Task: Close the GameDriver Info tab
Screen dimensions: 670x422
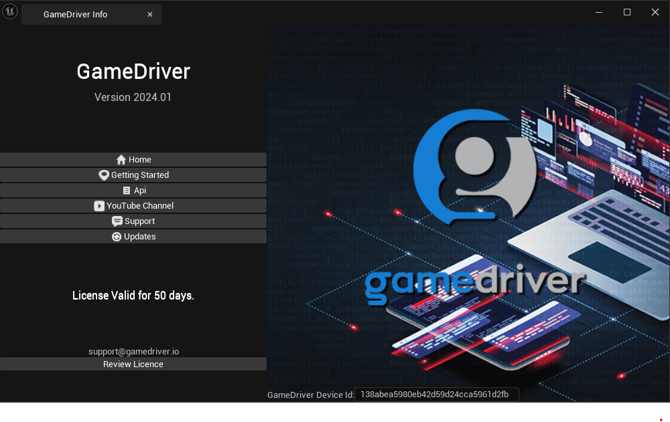Action: click(150, 14)
